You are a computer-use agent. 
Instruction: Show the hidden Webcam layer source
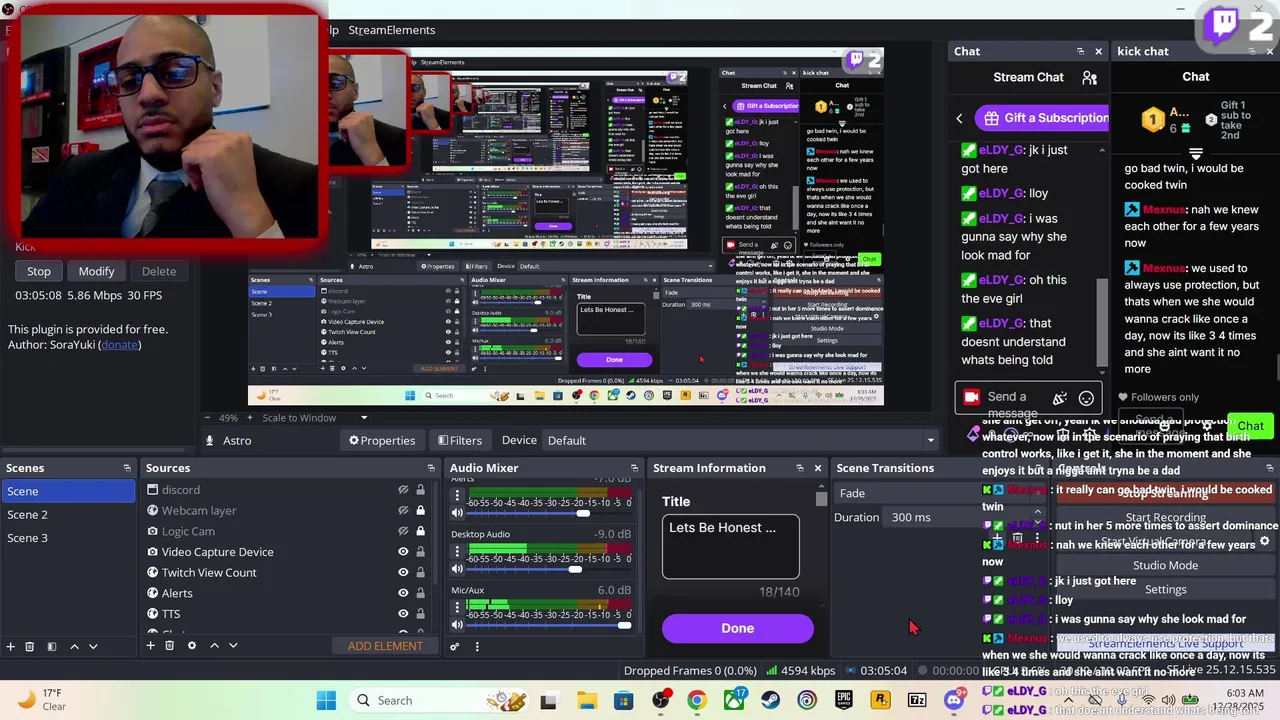(x=403, y=511)
